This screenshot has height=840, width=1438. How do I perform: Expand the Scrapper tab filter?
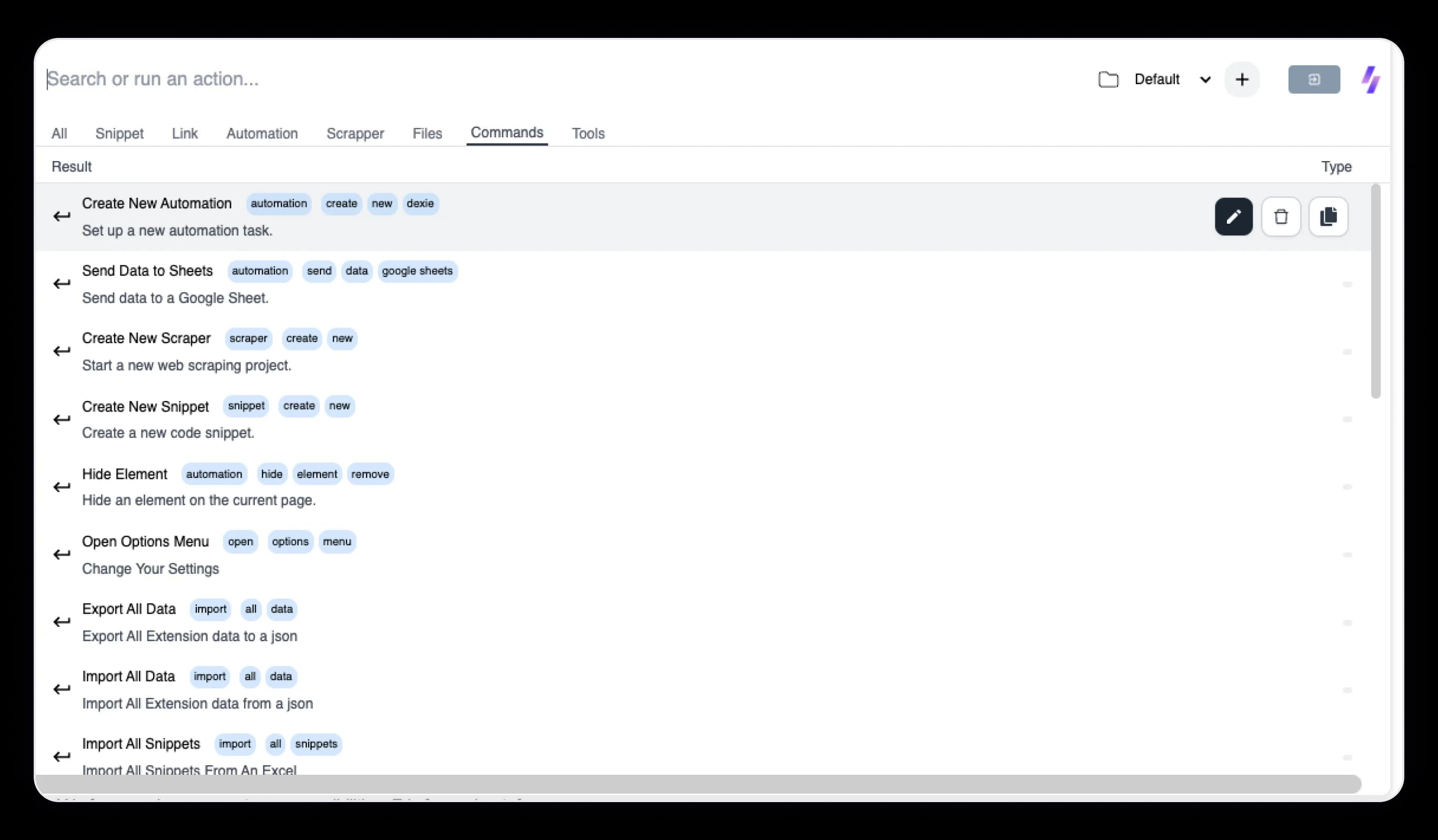[x=355, y=132]
